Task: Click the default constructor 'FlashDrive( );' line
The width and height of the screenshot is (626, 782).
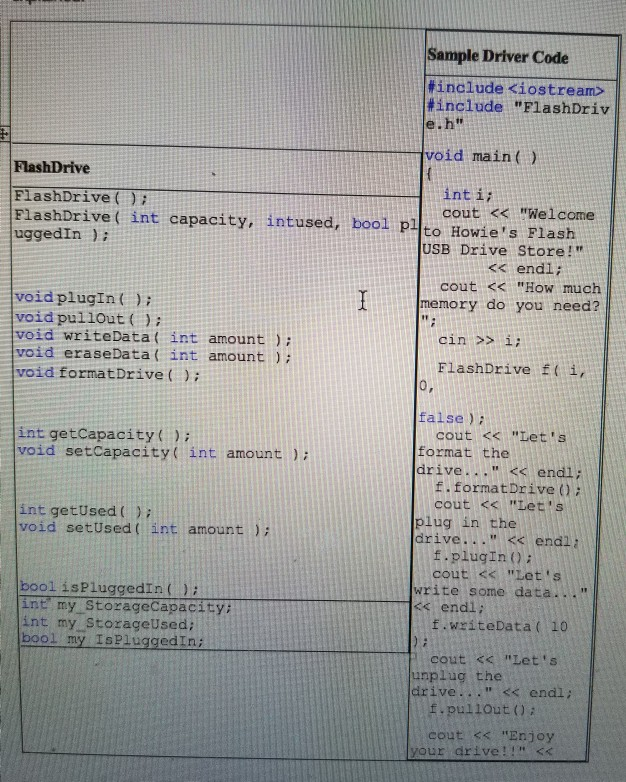Action: tap(81, 197)
